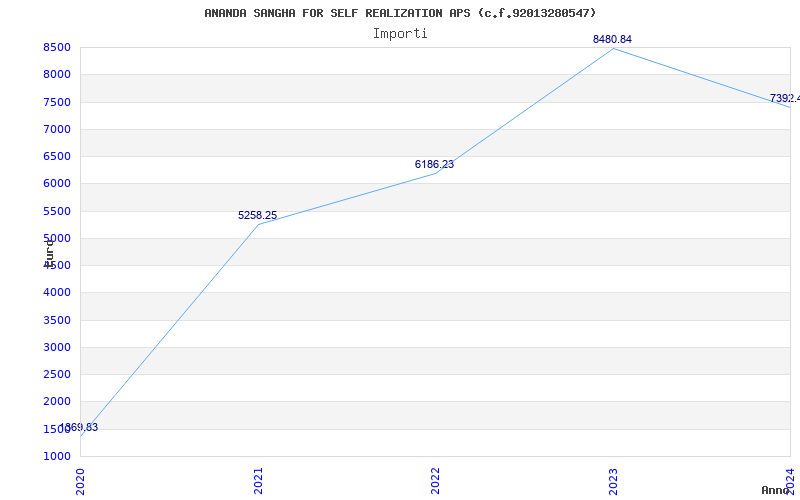The image size is (800, 500).
Task: Click the 4000 y-axis value
Action: tap(57, 293)
